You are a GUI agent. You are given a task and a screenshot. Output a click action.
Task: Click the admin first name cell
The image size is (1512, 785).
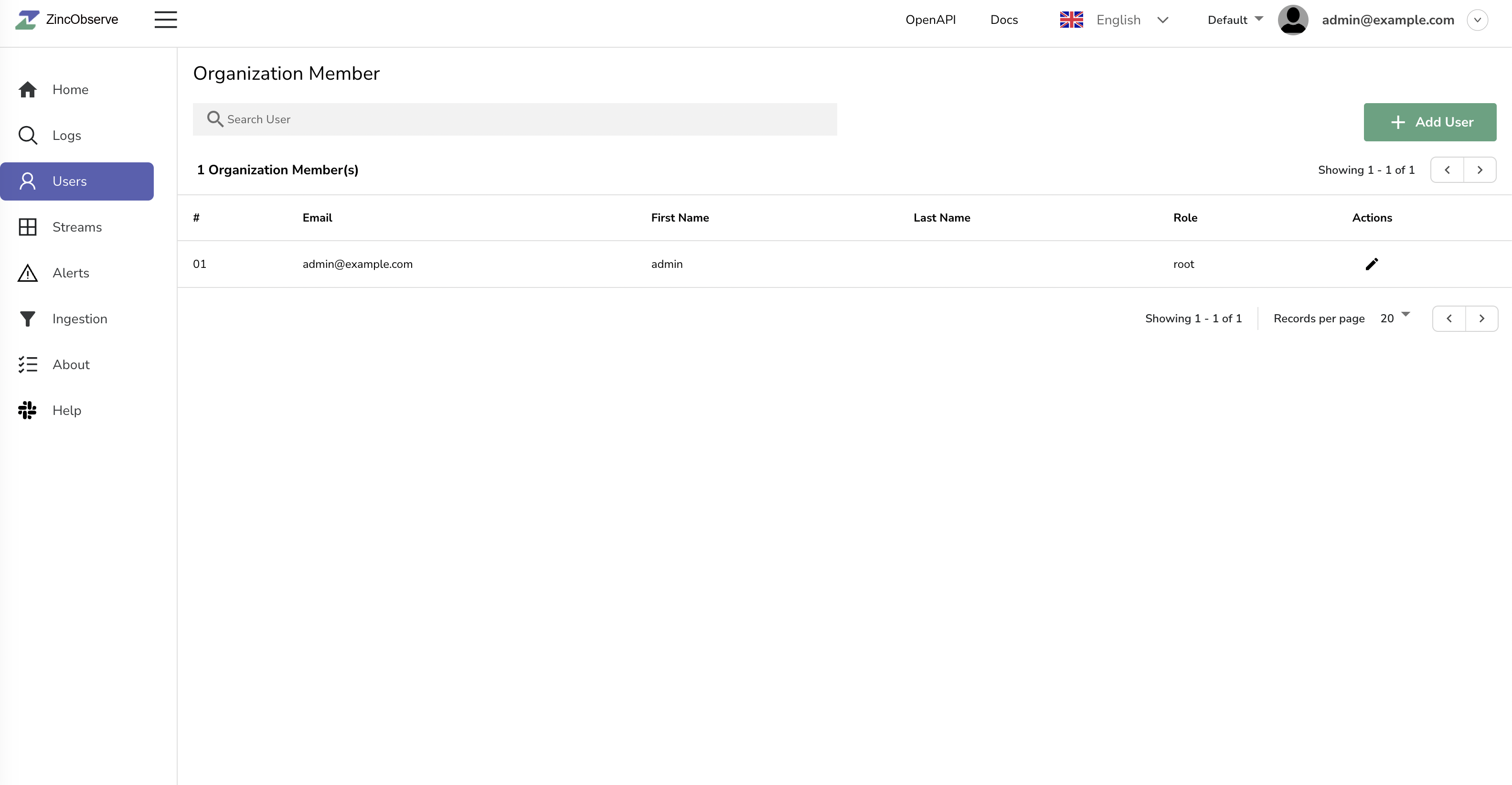click(x=667, y=264)
